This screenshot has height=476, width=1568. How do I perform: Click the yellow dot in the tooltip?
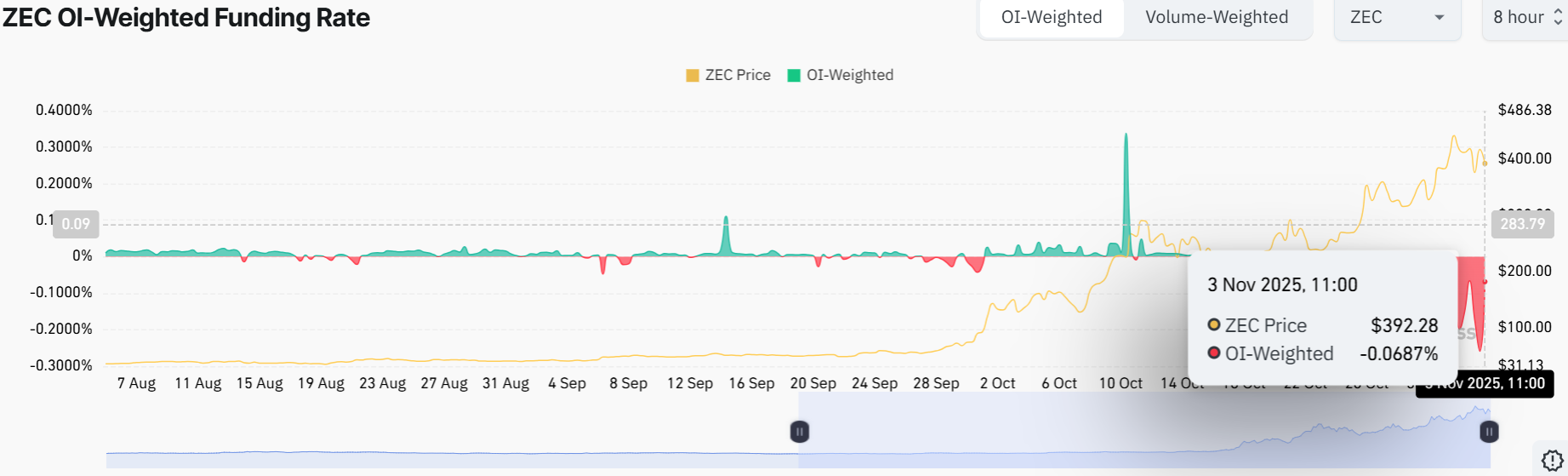click(1214, 324)
